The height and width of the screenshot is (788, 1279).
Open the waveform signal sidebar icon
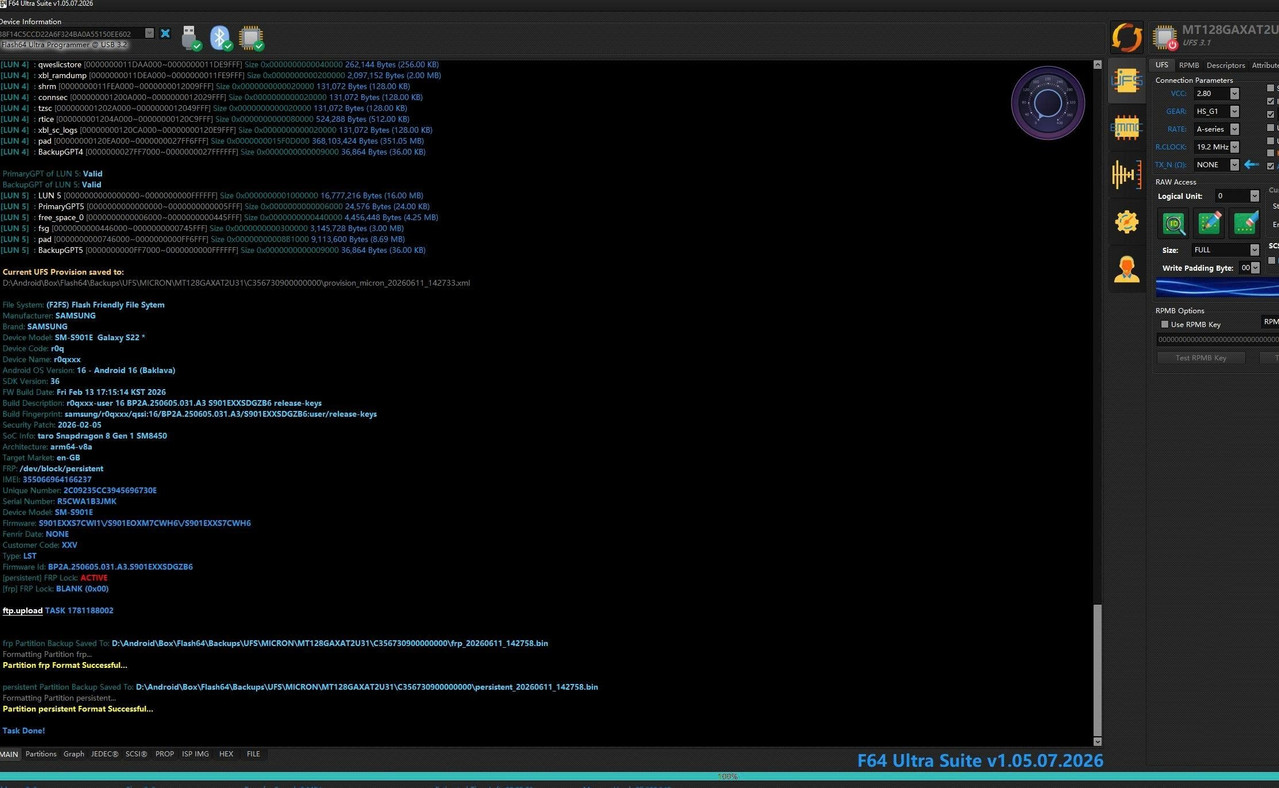[1126, 175]
